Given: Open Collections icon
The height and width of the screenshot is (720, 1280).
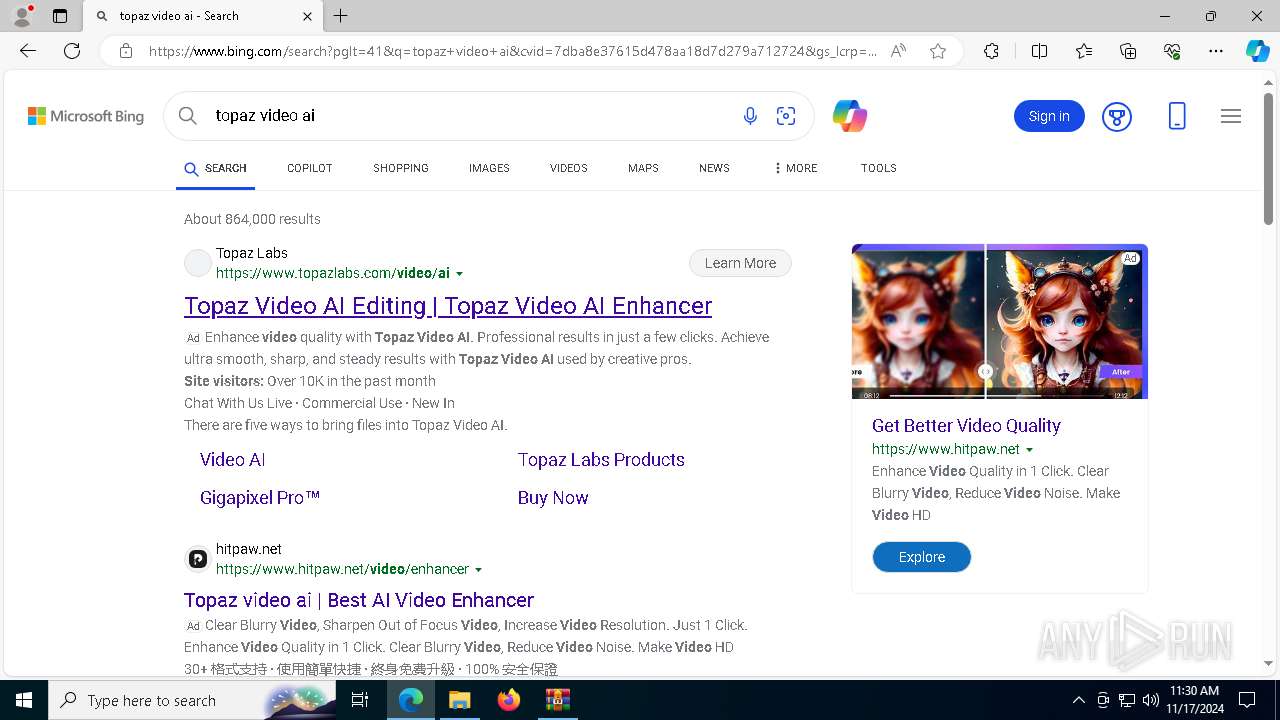Looking at the screenshot, I should click(1128, 51).
